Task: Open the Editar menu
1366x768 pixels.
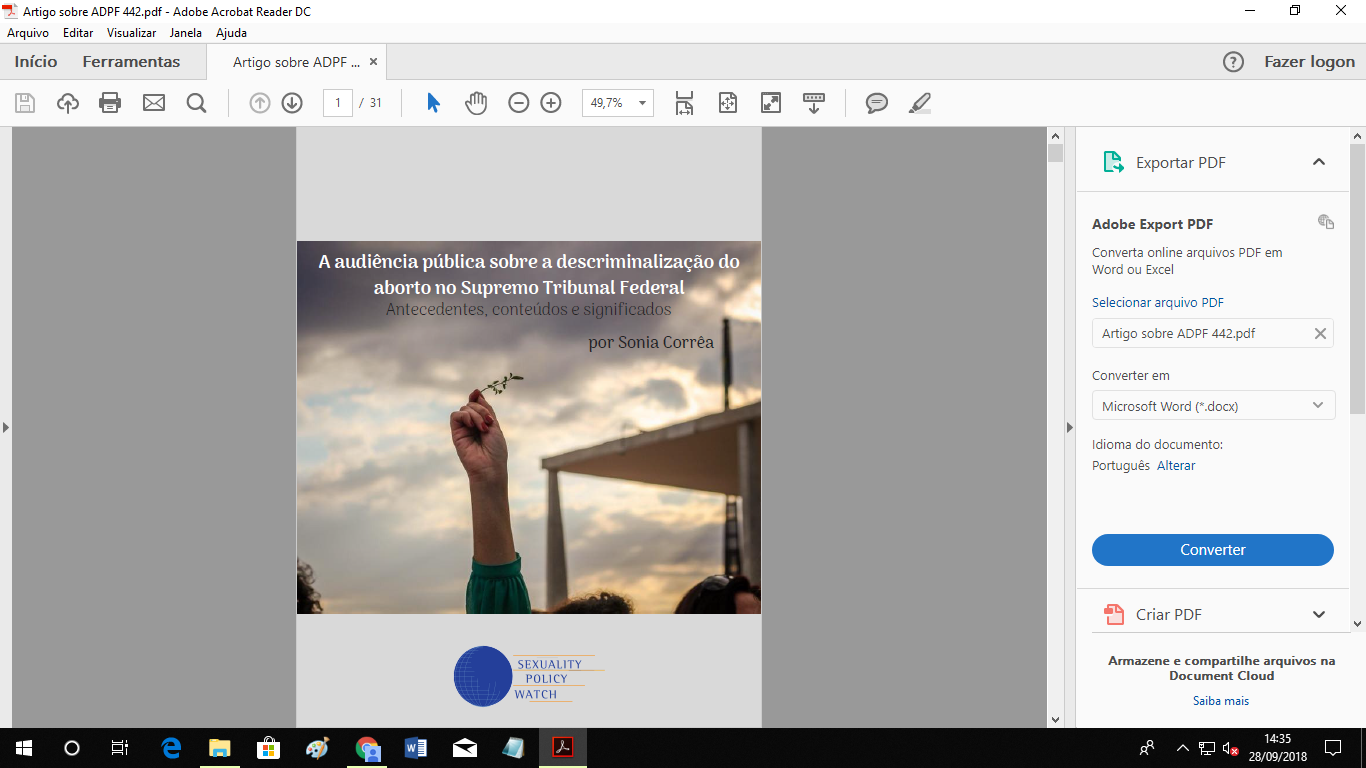Action: (78, 33)
